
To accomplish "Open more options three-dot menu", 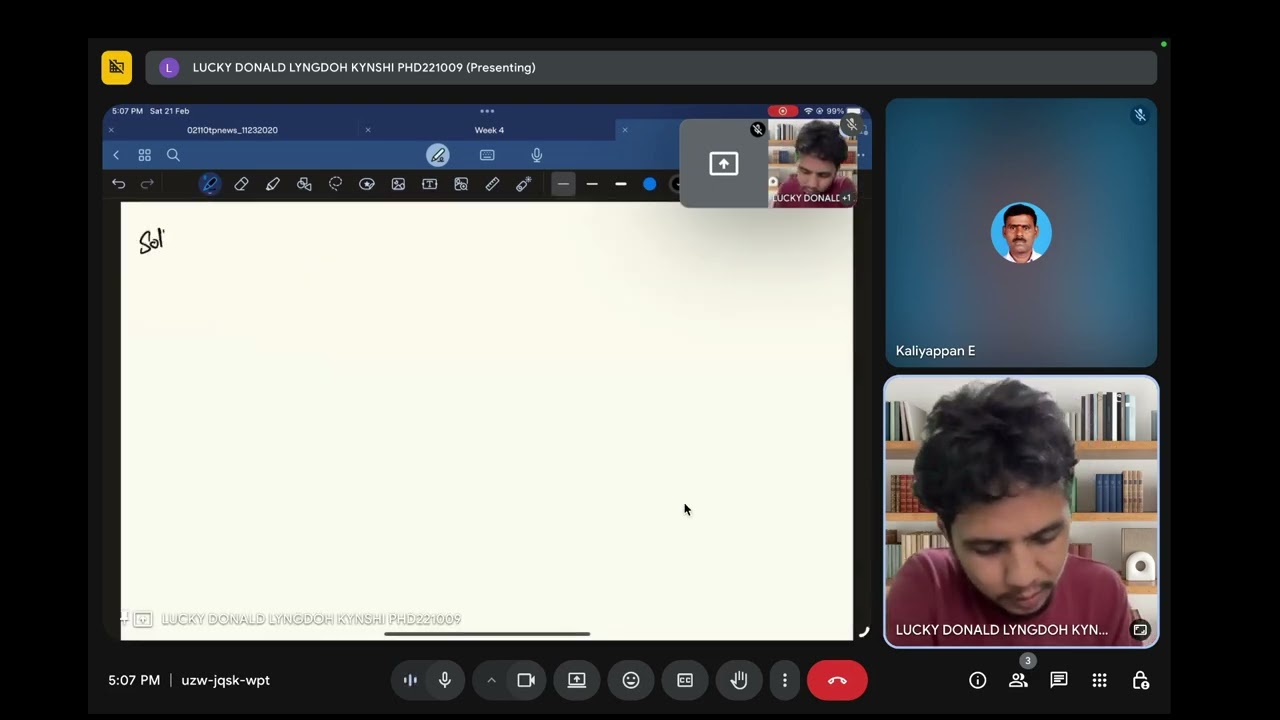I will (785, 680).
